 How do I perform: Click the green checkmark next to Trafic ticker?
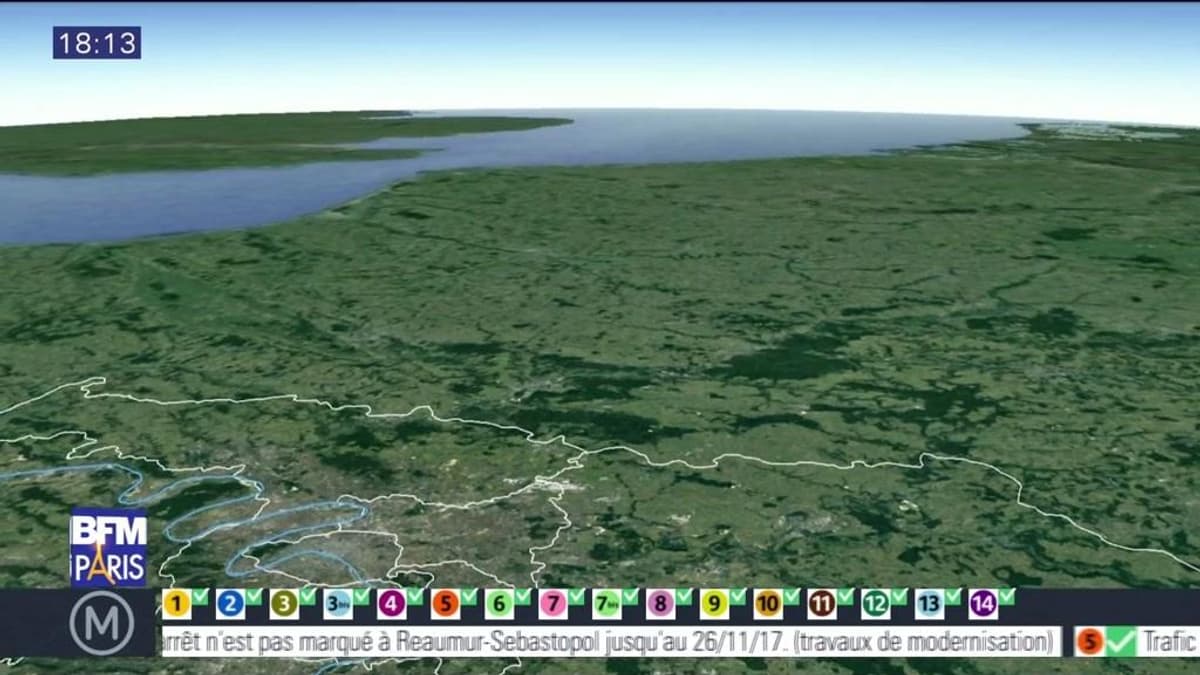tap(1121, 641)
